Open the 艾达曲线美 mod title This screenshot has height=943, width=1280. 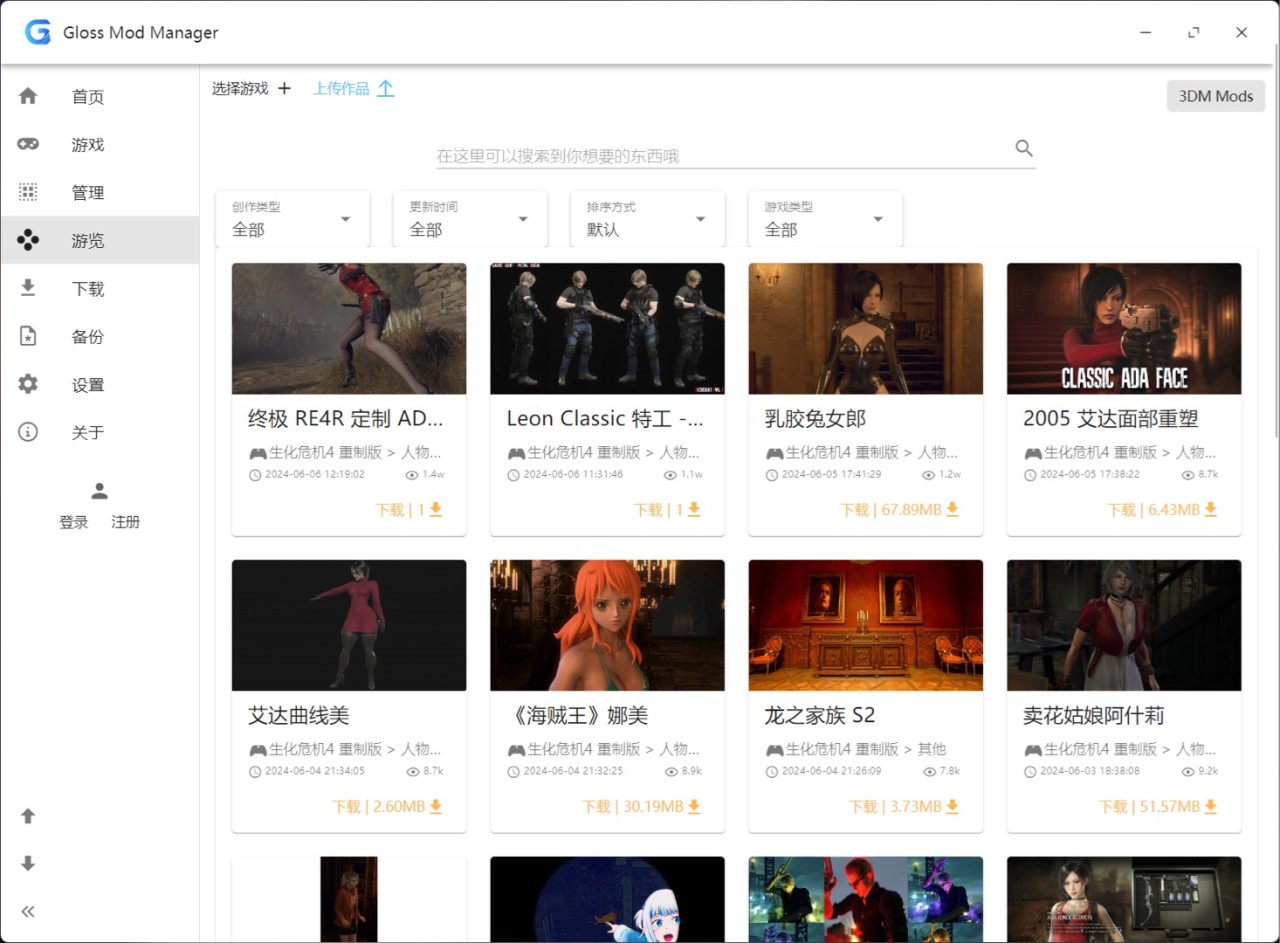tap(298, 716)
